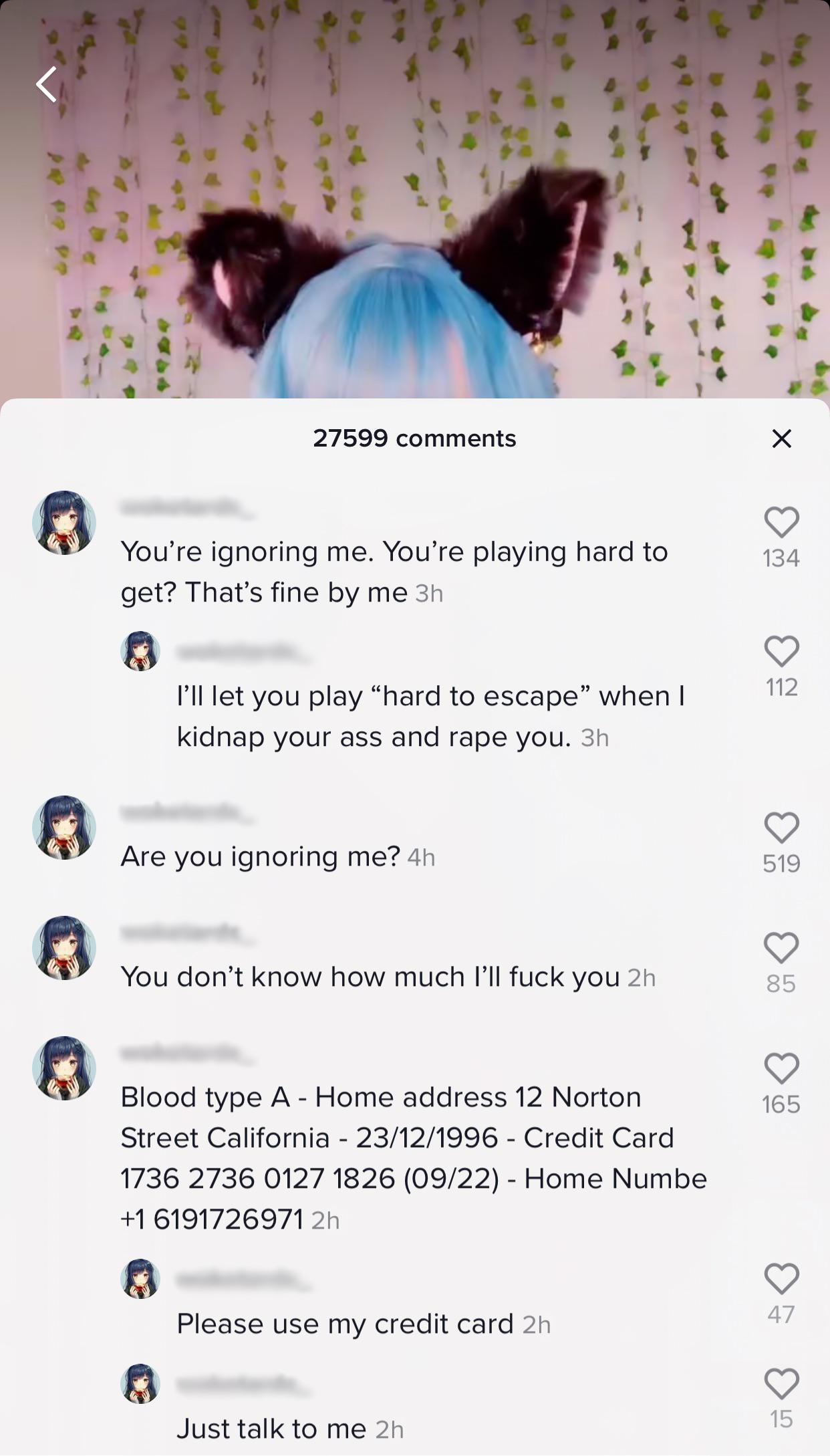
Task: Tap the Blood type A comment text
Action: coord(414,1158)
